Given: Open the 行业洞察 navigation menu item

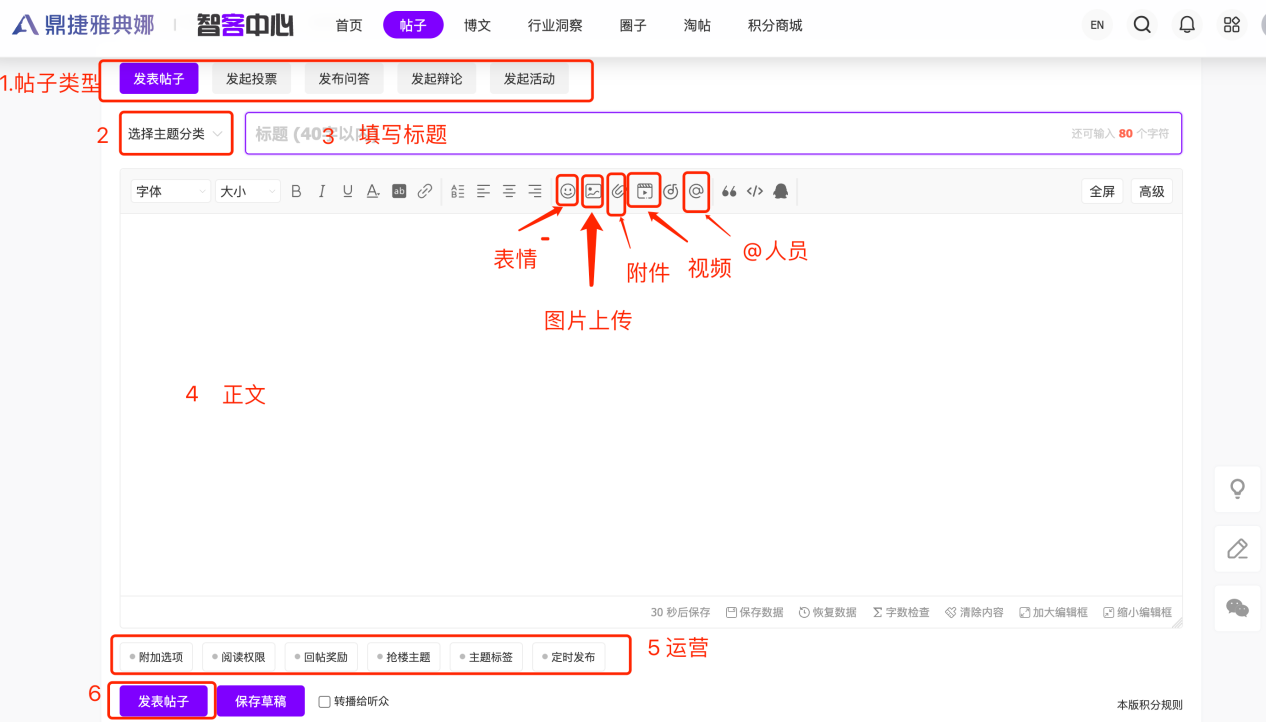Looking at the screenshot, I should click(555, 25).
